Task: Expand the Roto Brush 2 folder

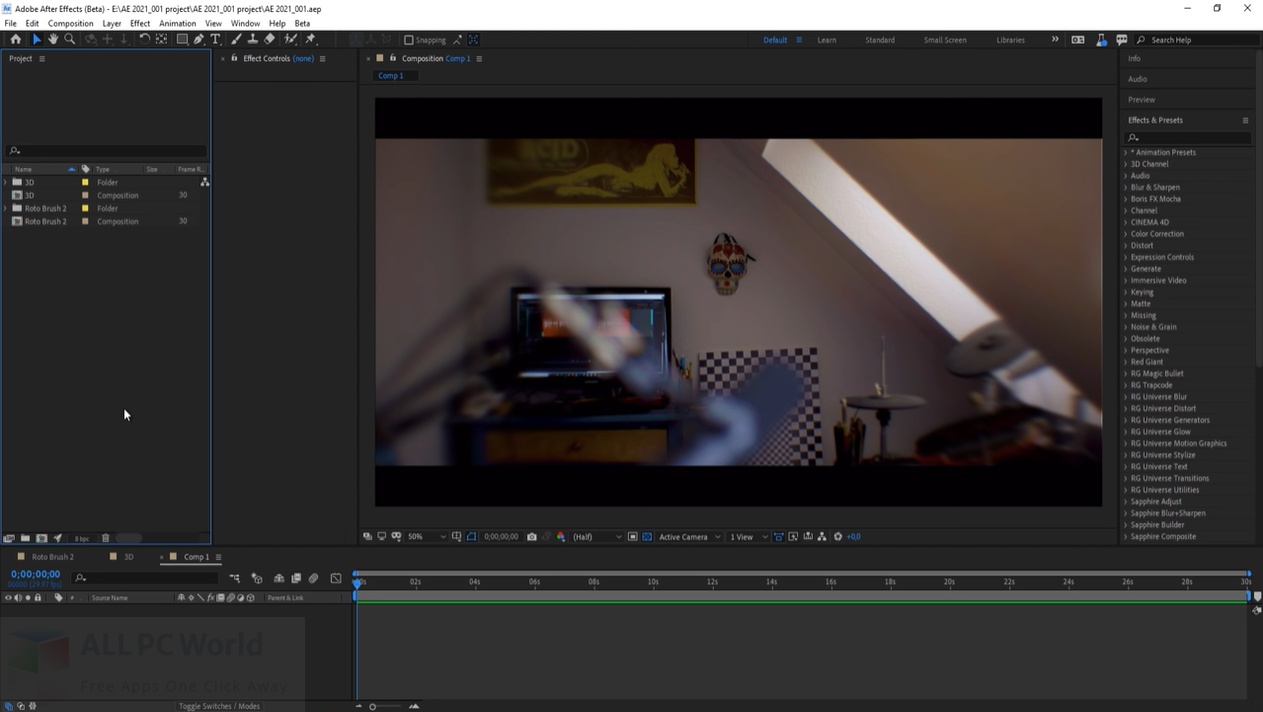Action: 6,208
